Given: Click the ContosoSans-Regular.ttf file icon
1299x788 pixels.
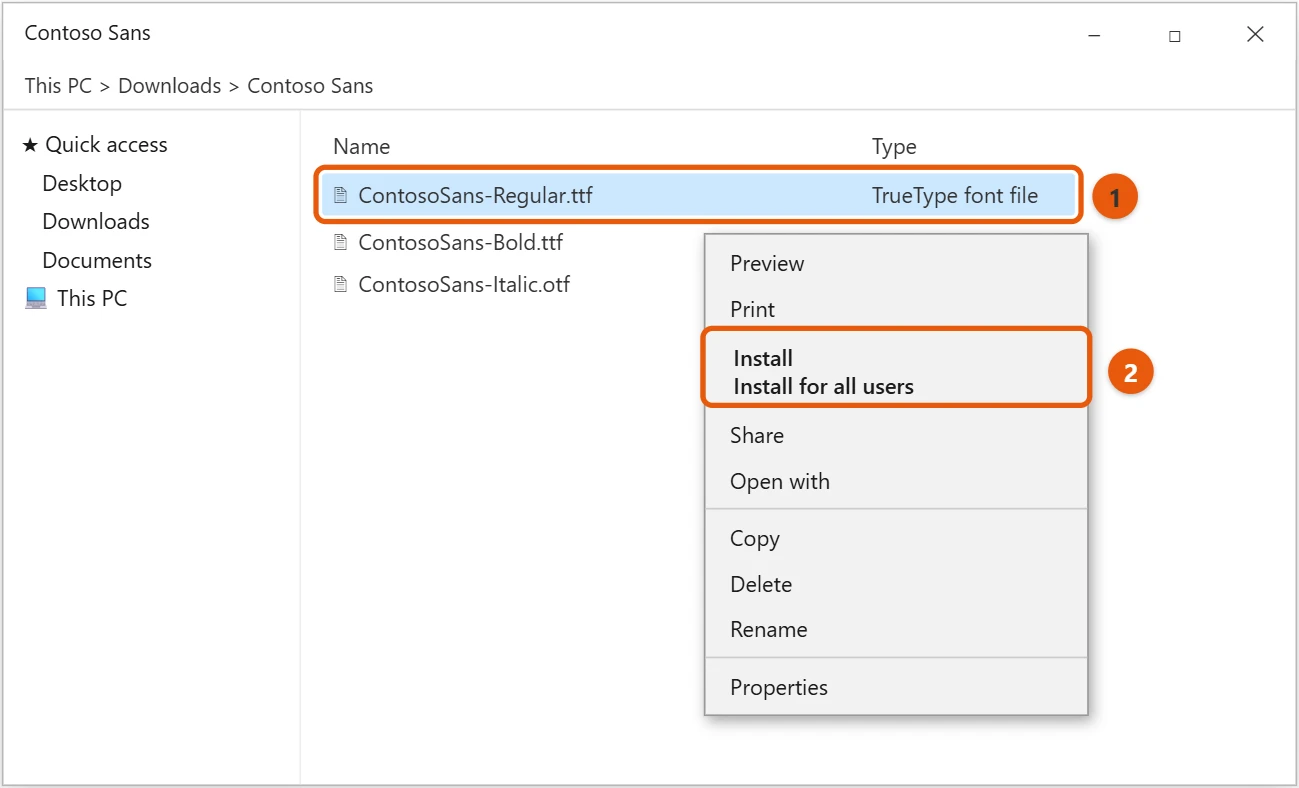Looking at the screenshot, I should (341, 195).
